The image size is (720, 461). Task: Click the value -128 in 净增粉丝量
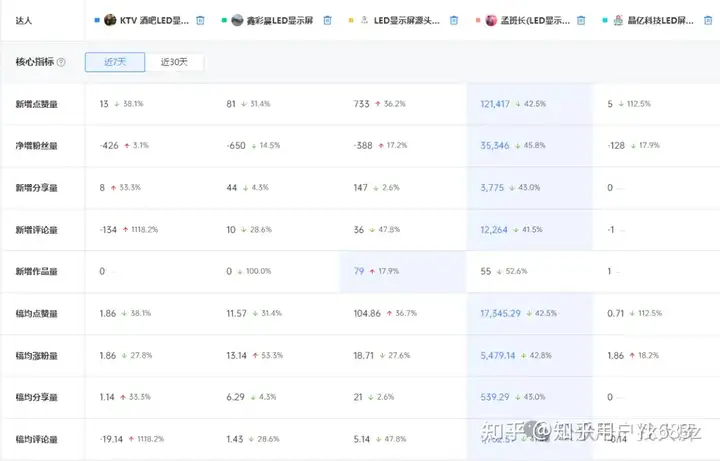coord(616,146)
